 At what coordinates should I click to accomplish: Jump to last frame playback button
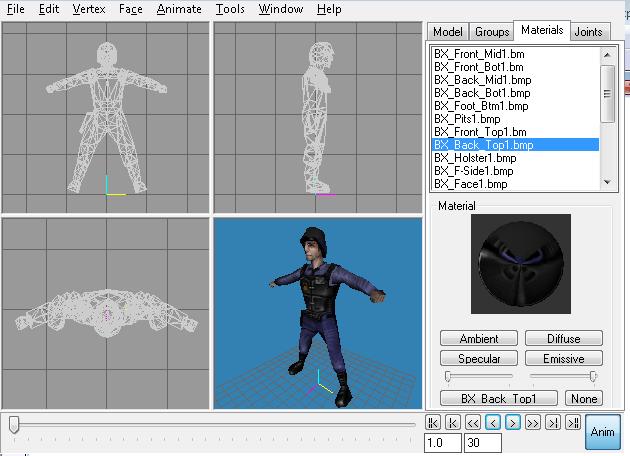[x=573, y=423]
